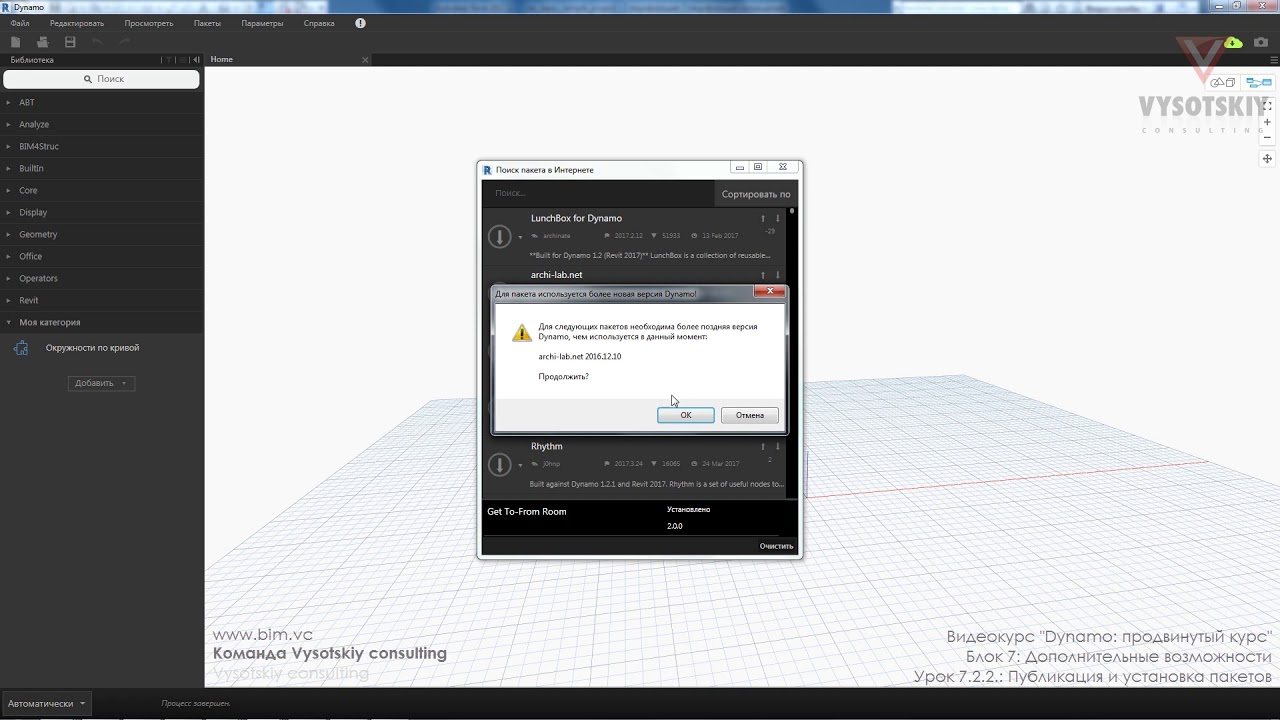The height and width of the screenshot is (720, 1280).
Task: Open the Сортировать по dropdown
Action: point(756,194)
